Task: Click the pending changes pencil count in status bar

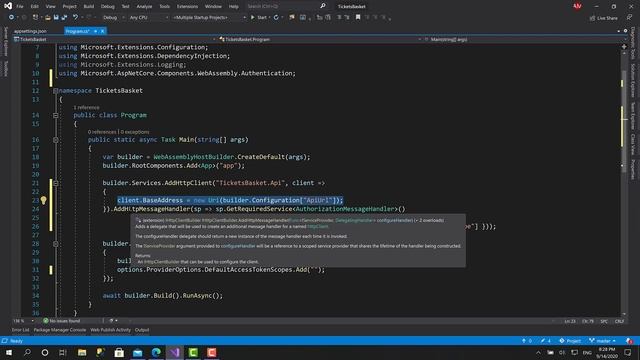Action: 546,341
